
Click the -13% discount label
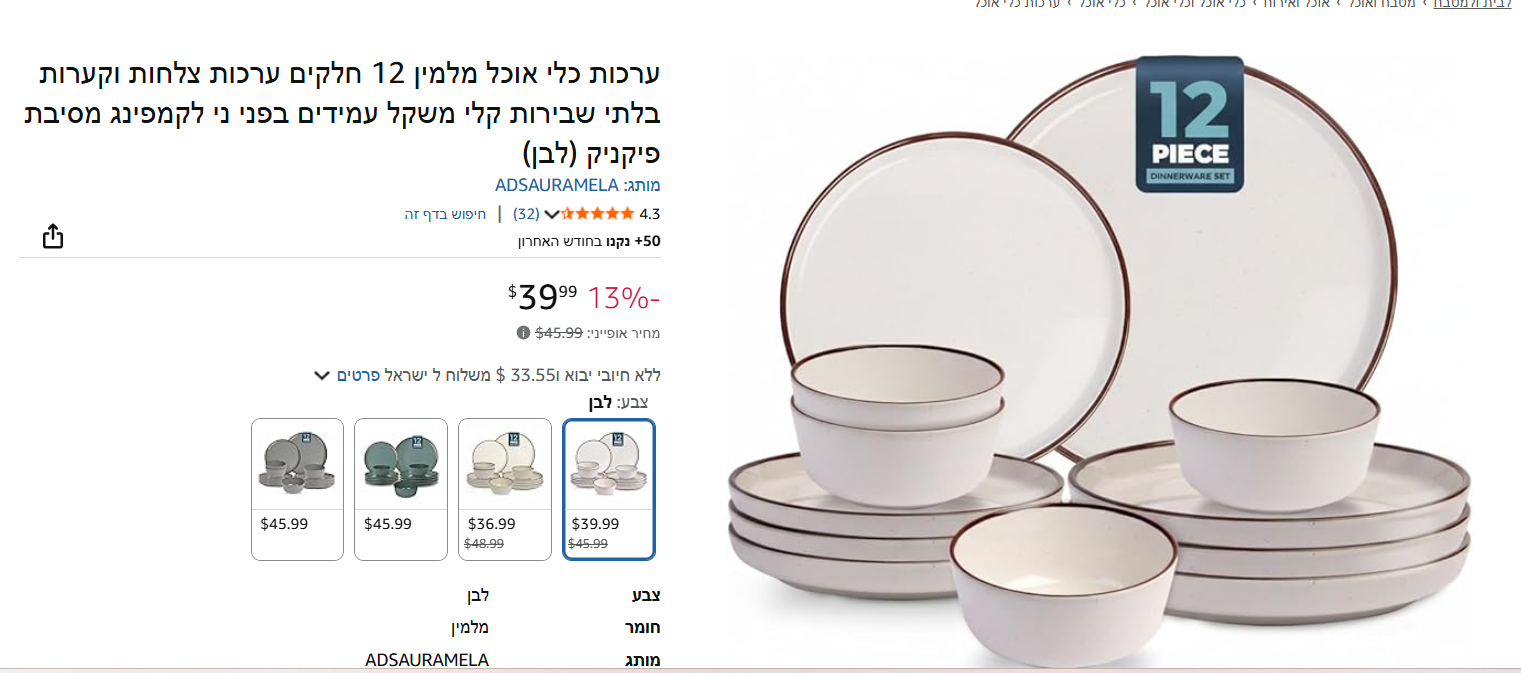tap(624, 298)
